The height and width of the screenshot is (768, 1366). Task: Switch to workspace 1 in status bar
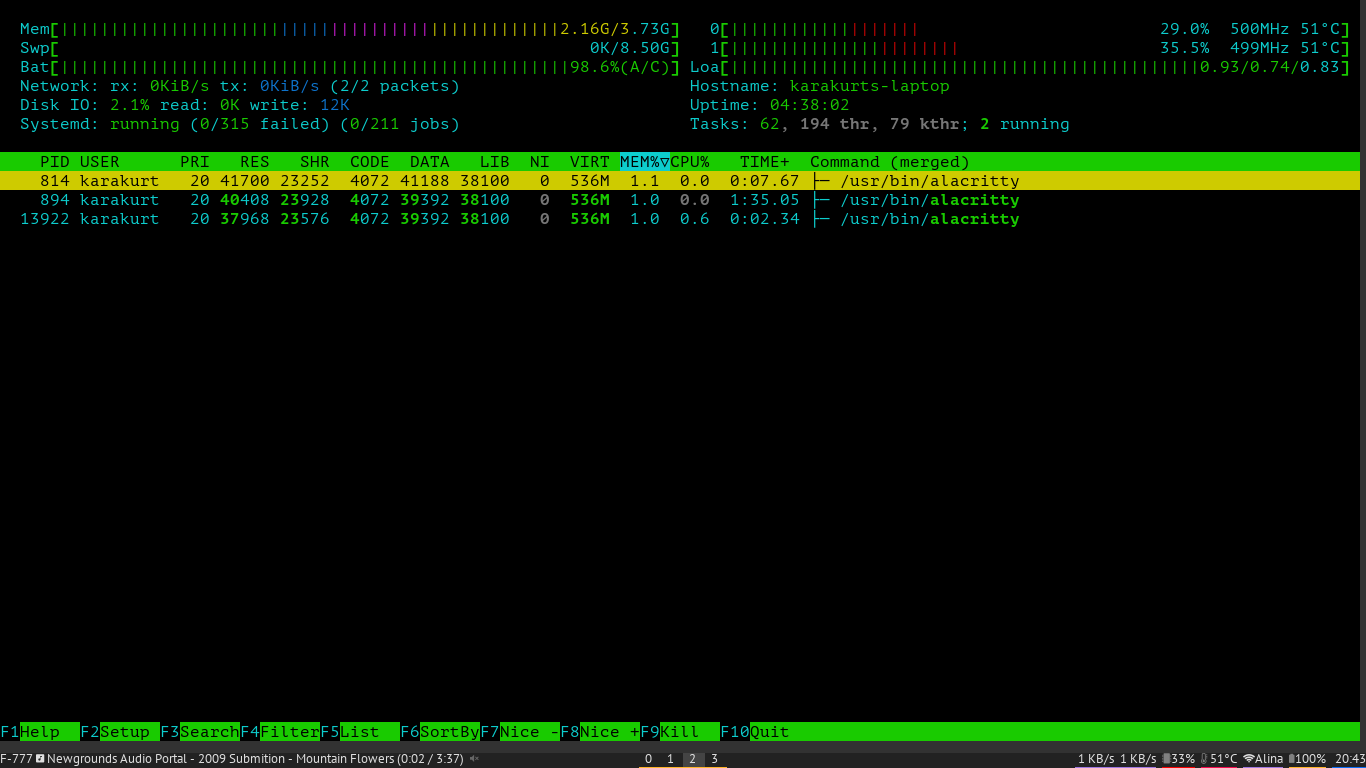tap(670, 759)
